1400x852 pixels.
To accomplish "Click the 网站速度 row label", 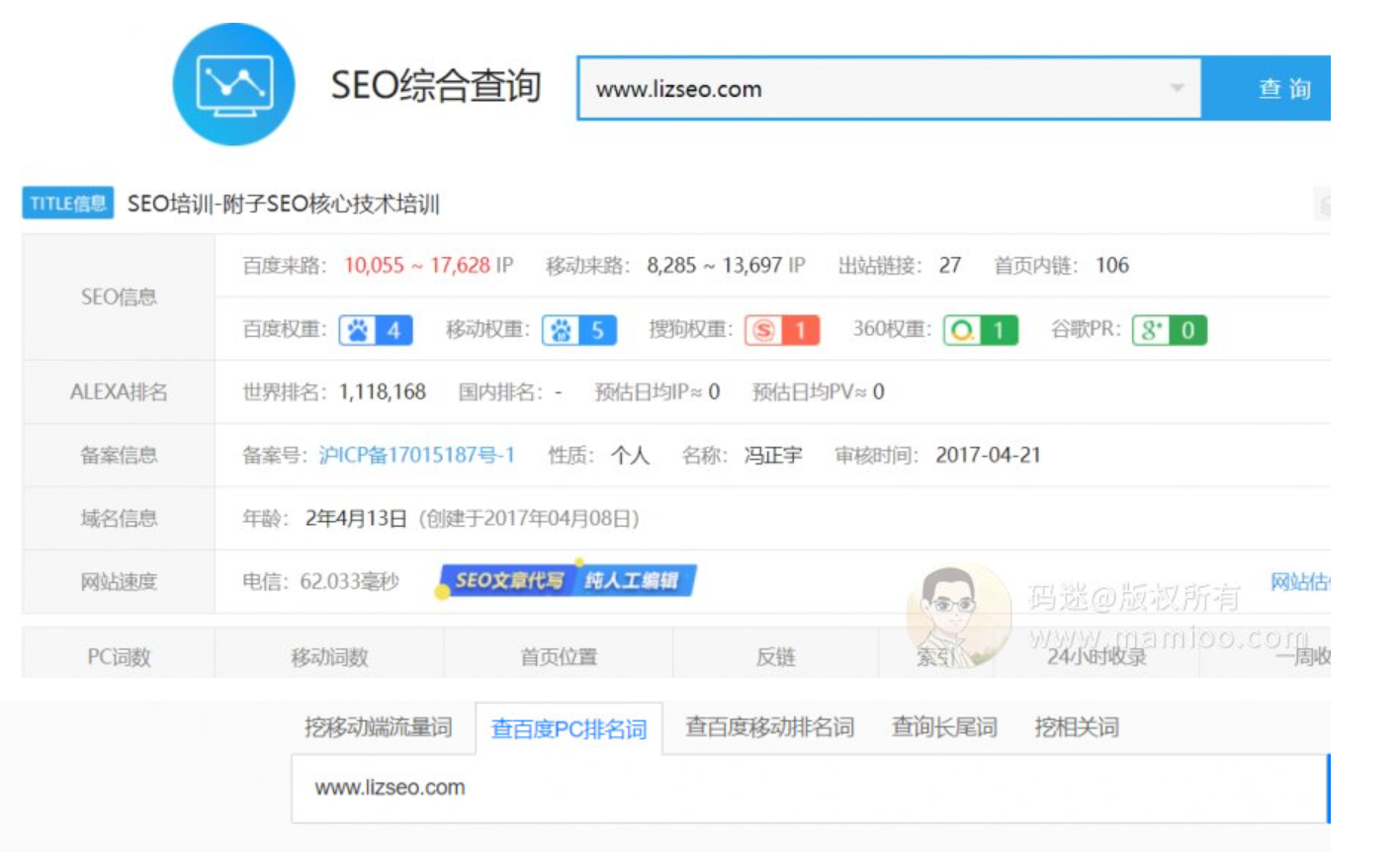I will 119,581.
